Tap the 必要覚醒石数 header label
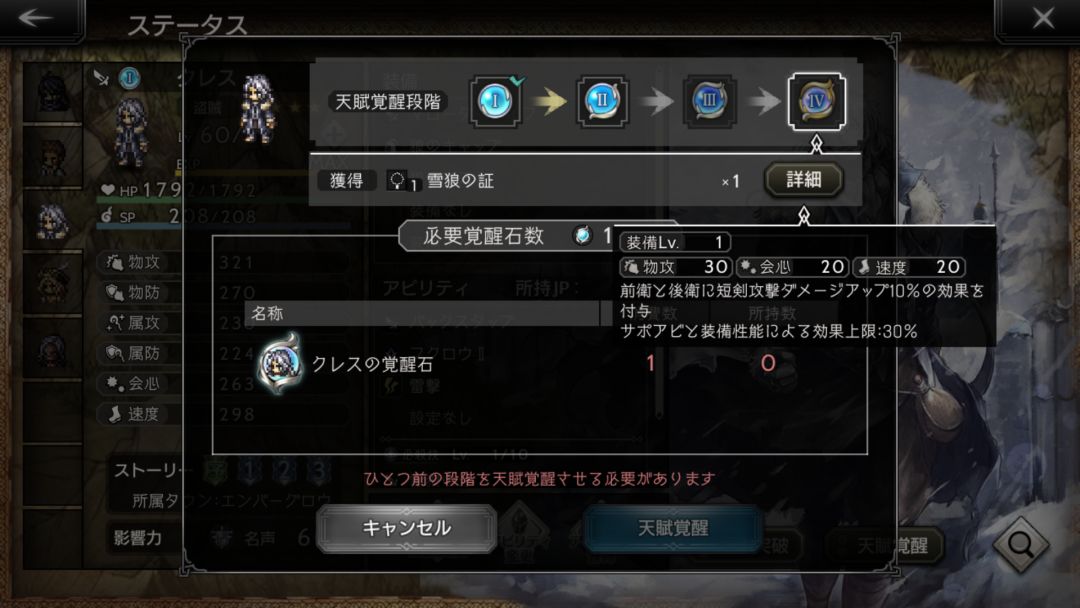 click(484, 236)
